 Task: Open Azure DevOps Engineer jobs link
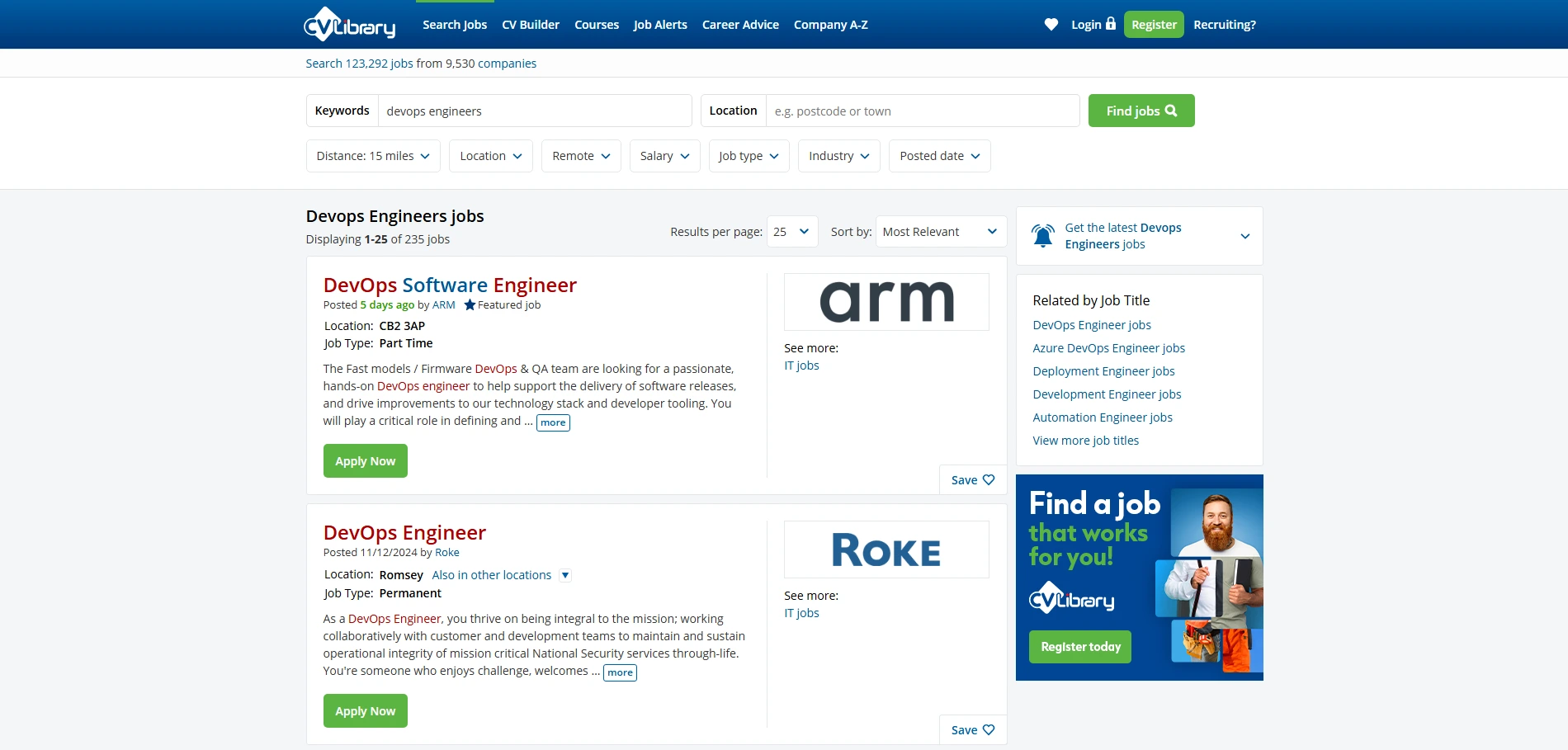tap(1108, 348)
